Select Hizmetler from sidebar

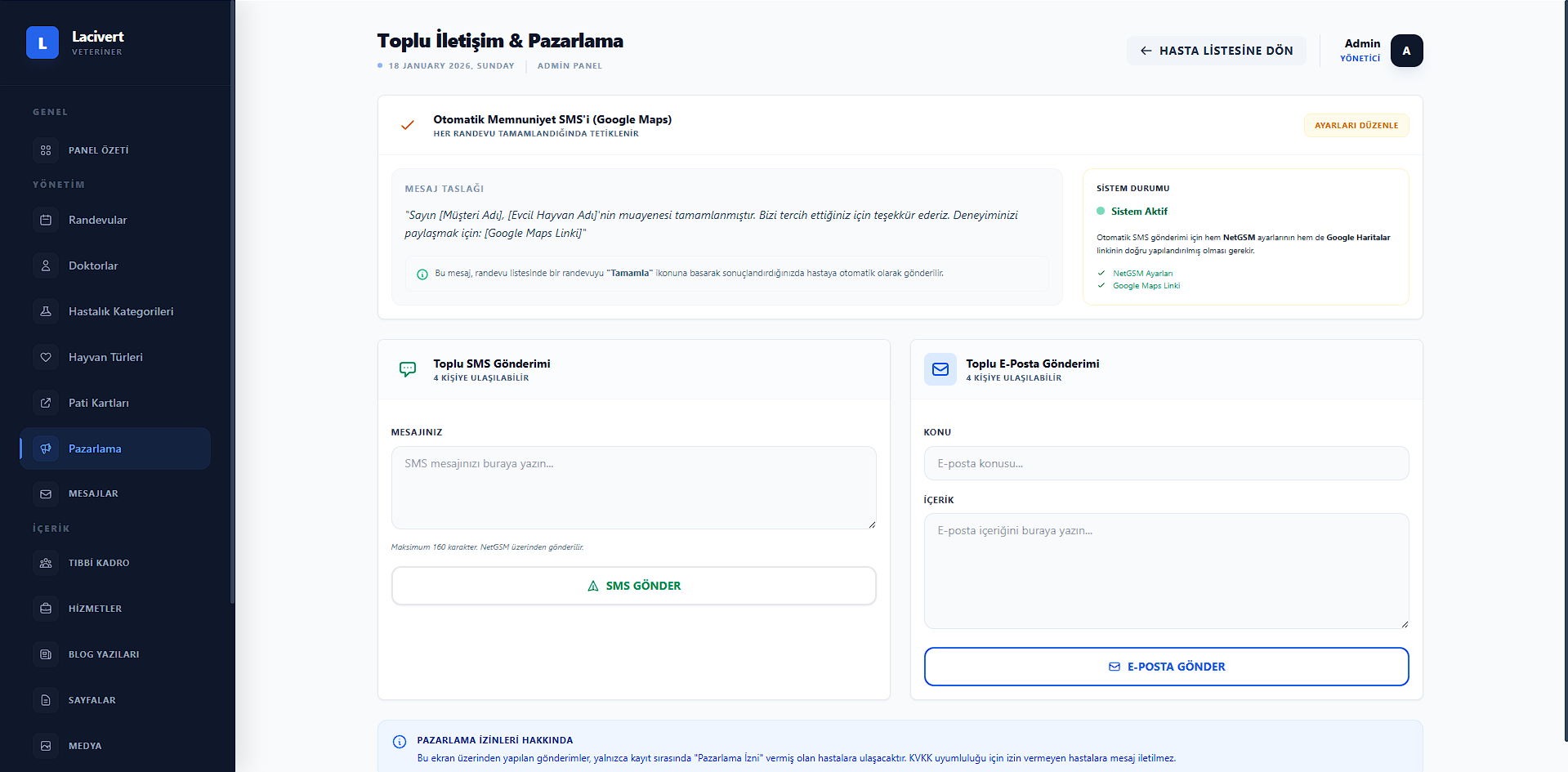coord(95,609)
